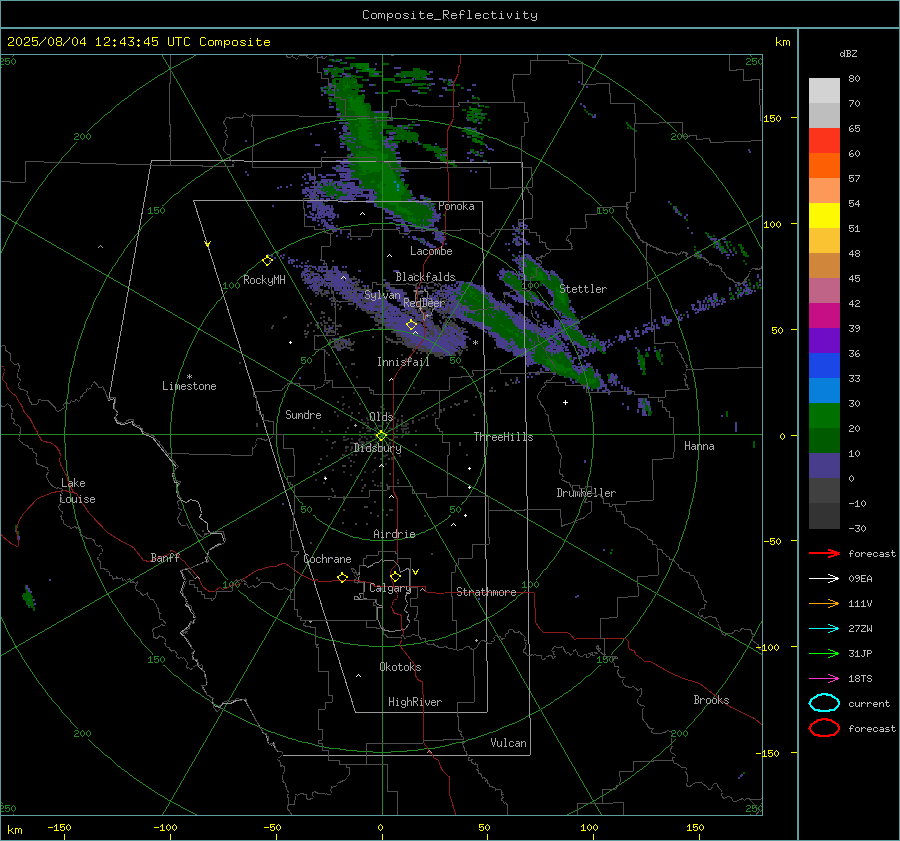Viewport: 900px width, 841px height.
Task: Click the yellow diamond marker near Cochrane
Action: point(342,577)
